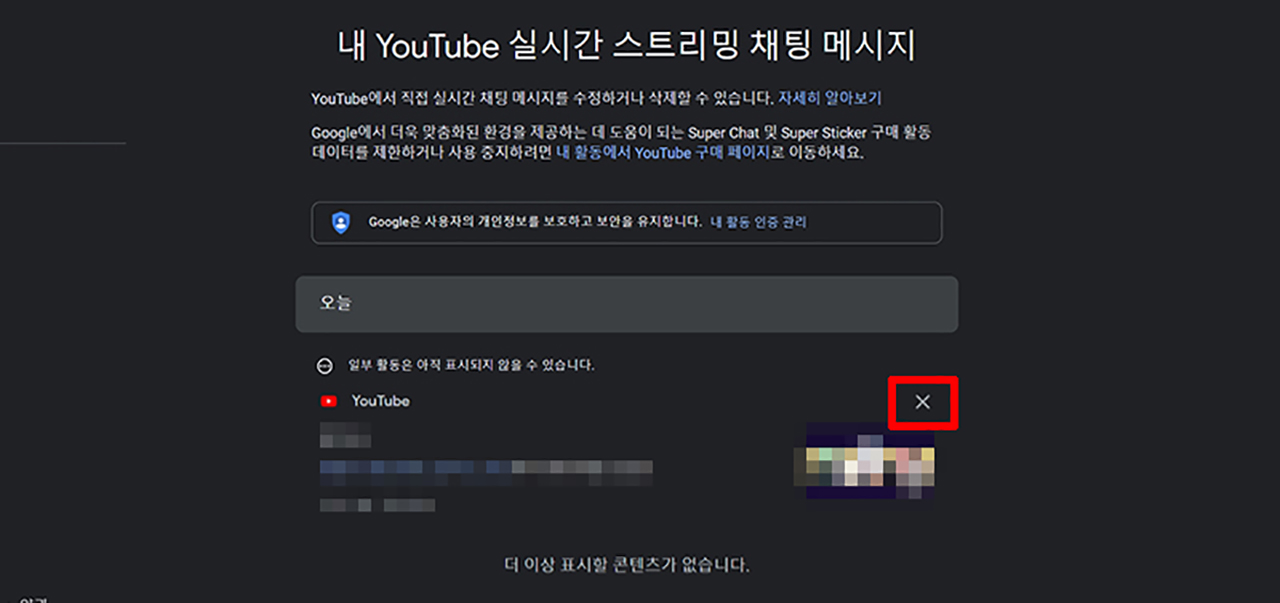Click the circle icon beside 일부 활동은 notice

click(325, 366)
